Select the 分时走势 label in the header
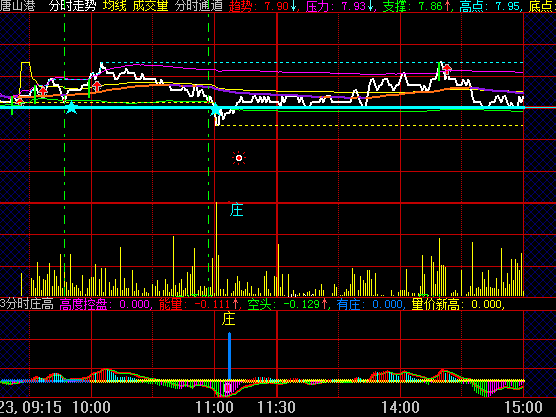 pos(72,6)
